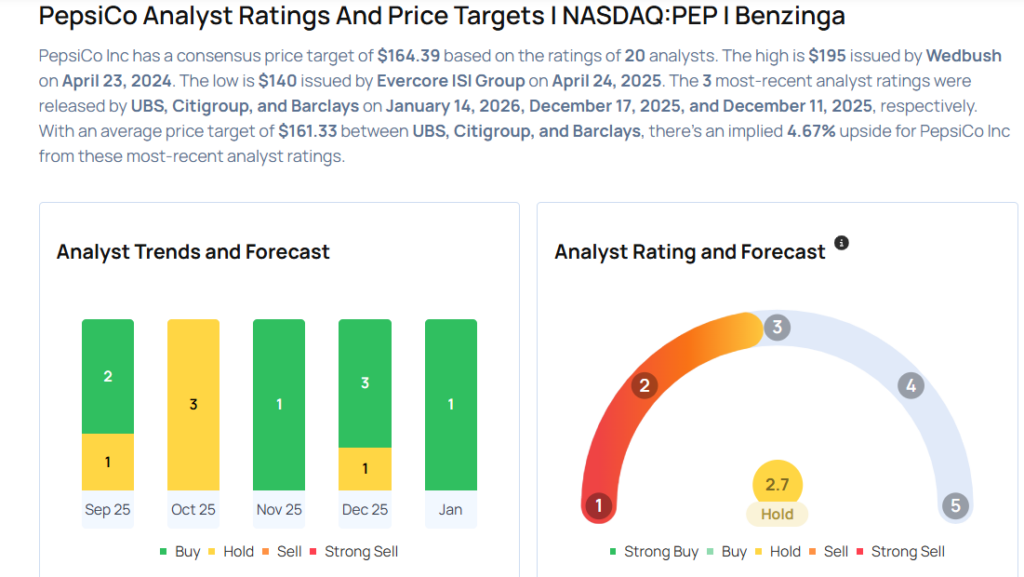Click gauge marker number 4
The image size is (1024, 577).
click(x=909, y=386)
